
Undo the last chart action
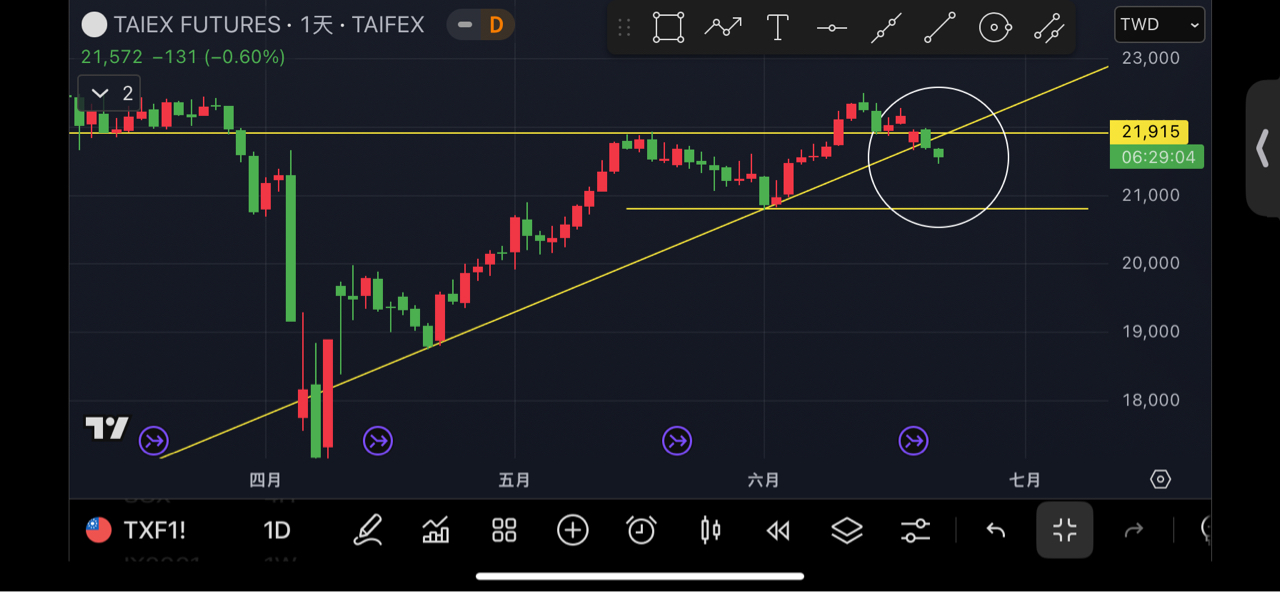click(996, 530)
